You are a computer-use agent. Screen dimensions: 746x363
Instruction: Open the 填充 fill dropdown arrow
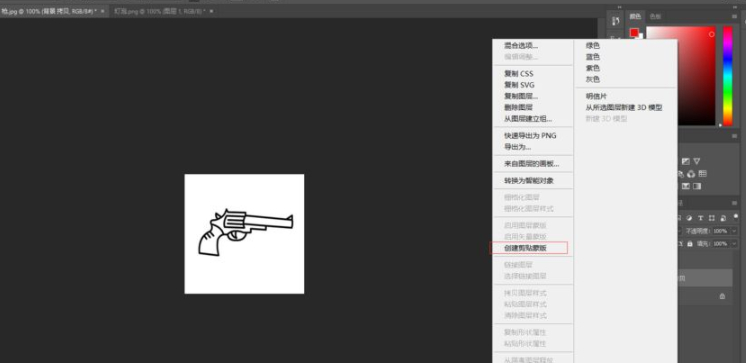(734, 244)
